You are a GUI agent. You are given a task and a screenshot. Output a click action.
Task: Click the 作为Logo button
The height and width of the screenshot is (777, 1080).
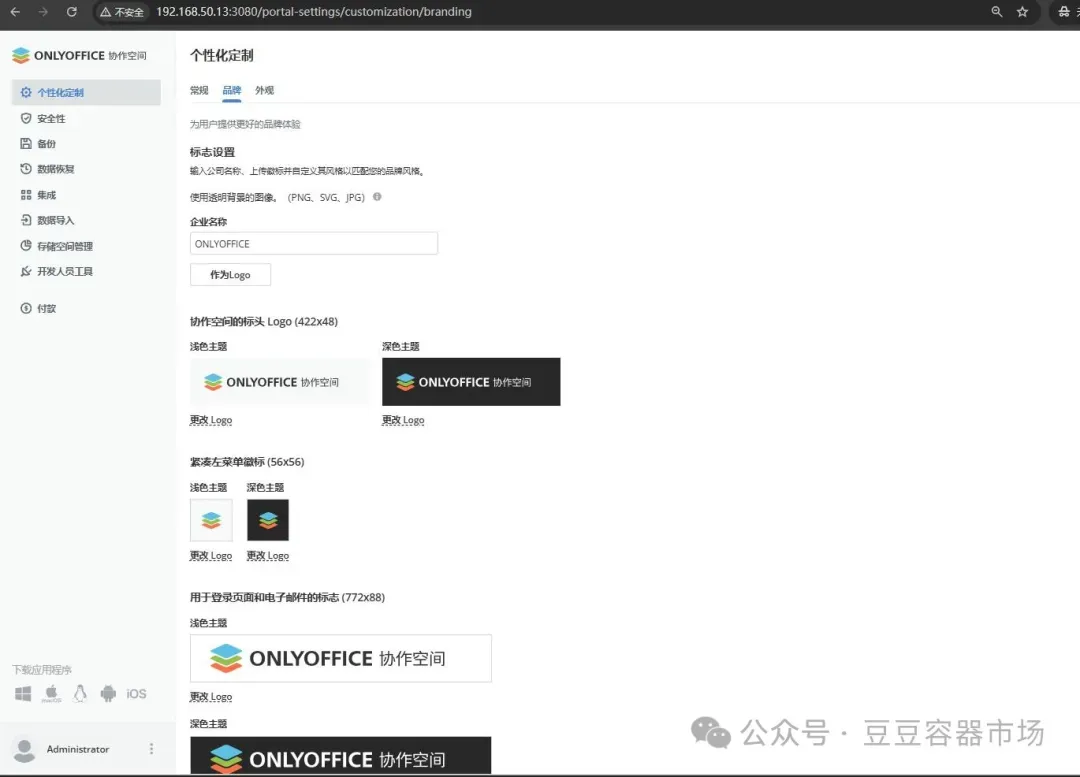(230, 274)
